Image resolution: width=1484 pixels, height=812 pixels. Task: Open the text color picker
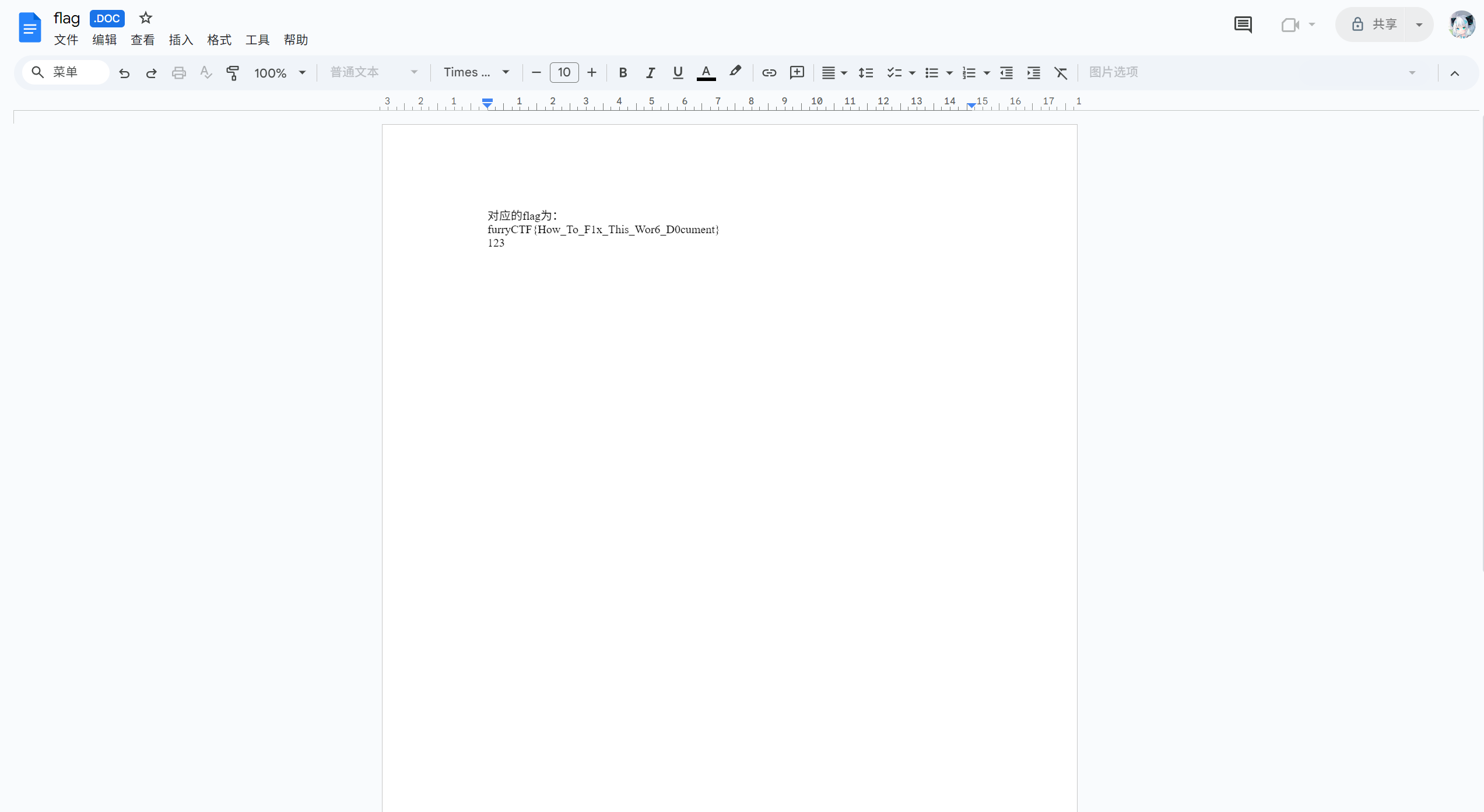click(706, 72)
